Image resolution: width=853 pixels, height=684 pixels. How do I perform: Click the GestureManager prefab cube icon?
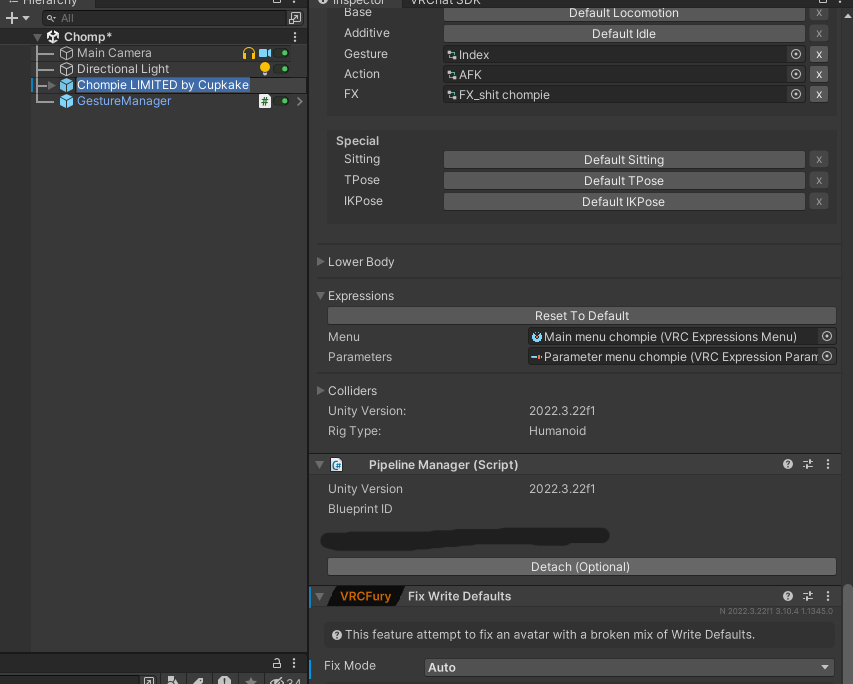(x=66, y=101)
